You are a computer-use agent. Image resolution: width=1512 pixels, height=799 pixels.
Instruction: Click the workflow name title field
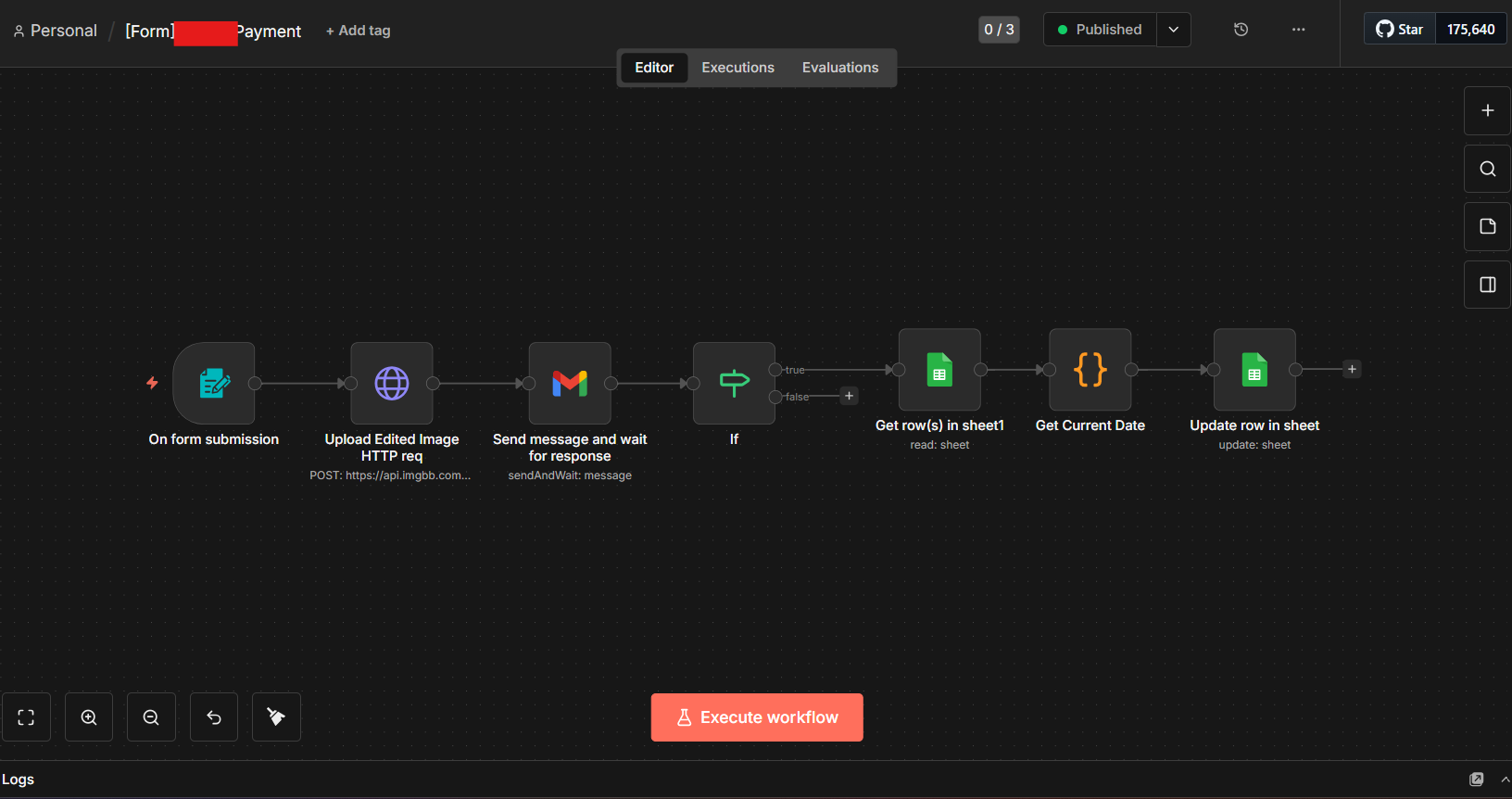point(213,31)
